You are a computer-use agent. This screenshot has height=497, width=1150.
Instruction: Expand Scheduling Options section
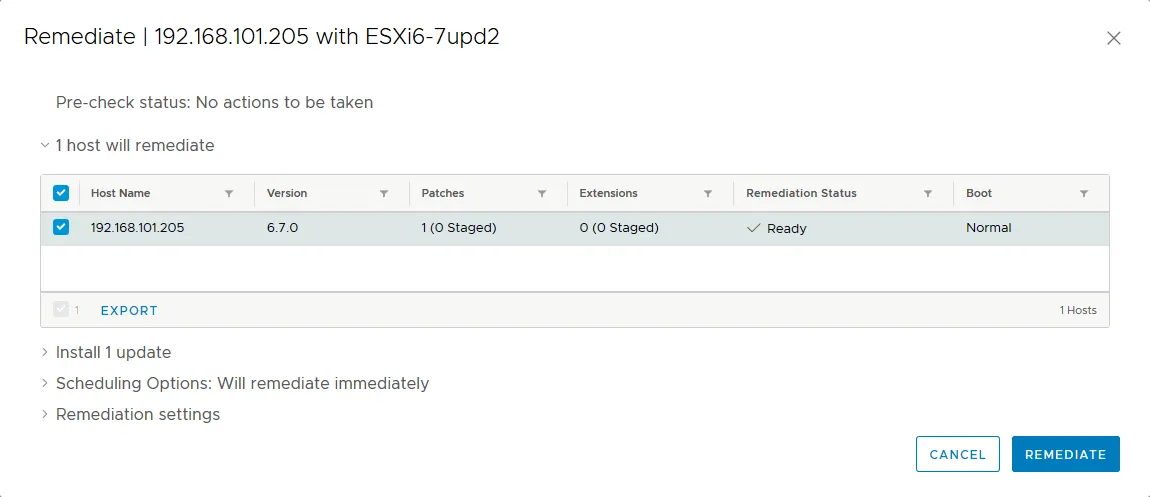[45, 383]
